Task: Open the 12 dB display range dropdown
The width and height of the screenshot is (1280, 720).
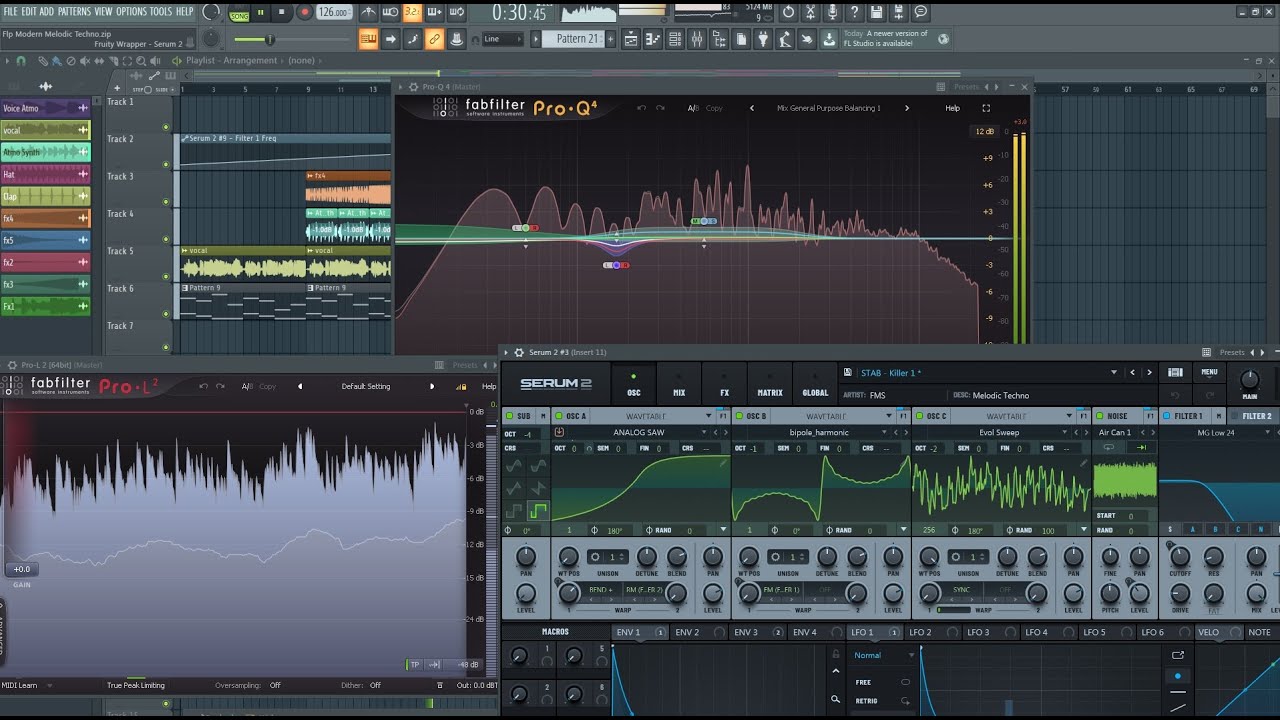Action: click(x=984, y=131)
